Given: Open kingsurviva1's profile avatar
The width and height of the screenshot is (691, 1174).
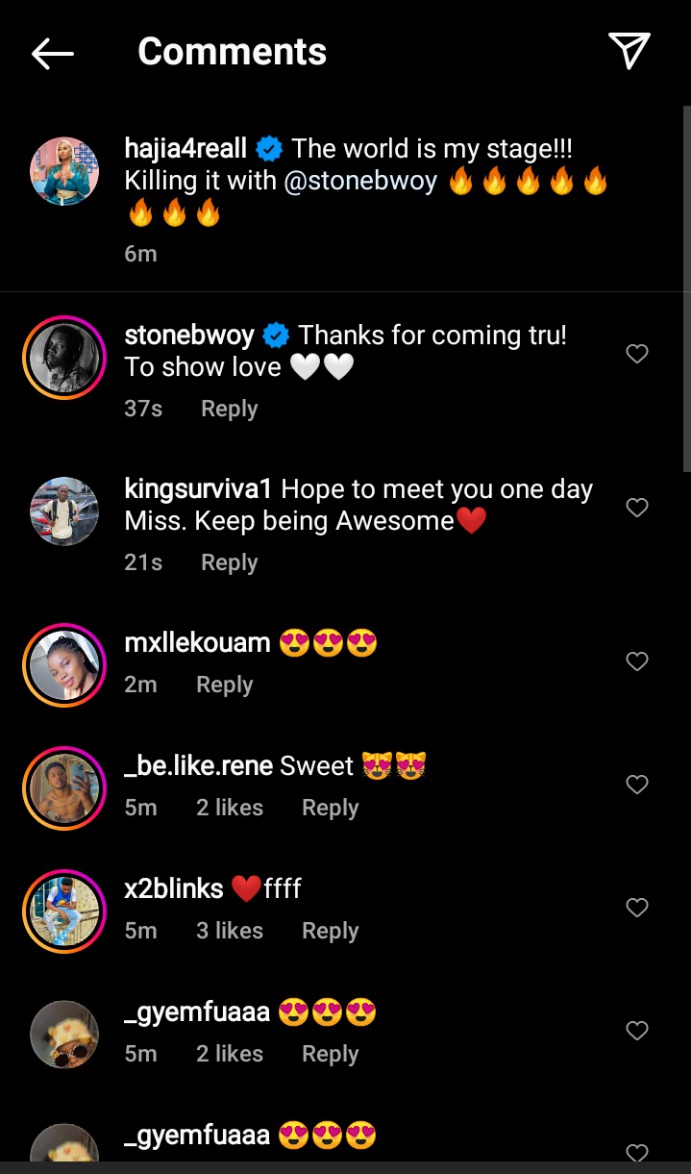Looking at the screenshot, I should click(x=64, y=511).
